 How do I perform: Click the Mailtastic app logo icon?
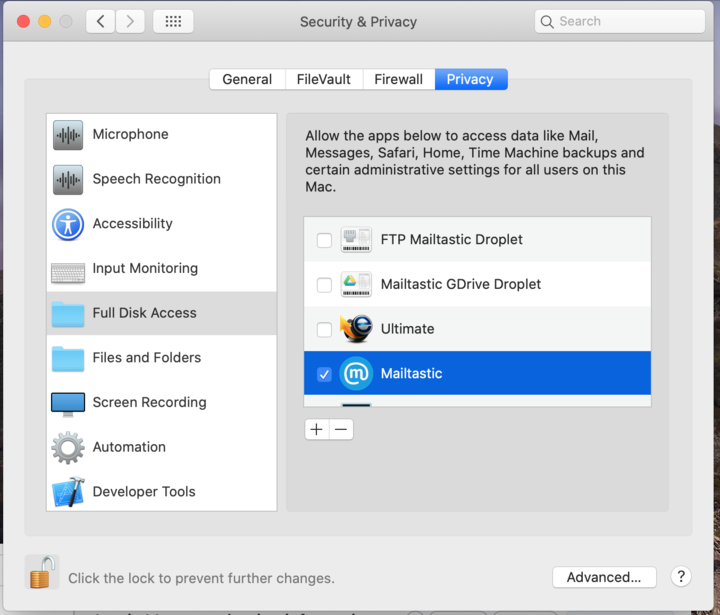[356, 373]
